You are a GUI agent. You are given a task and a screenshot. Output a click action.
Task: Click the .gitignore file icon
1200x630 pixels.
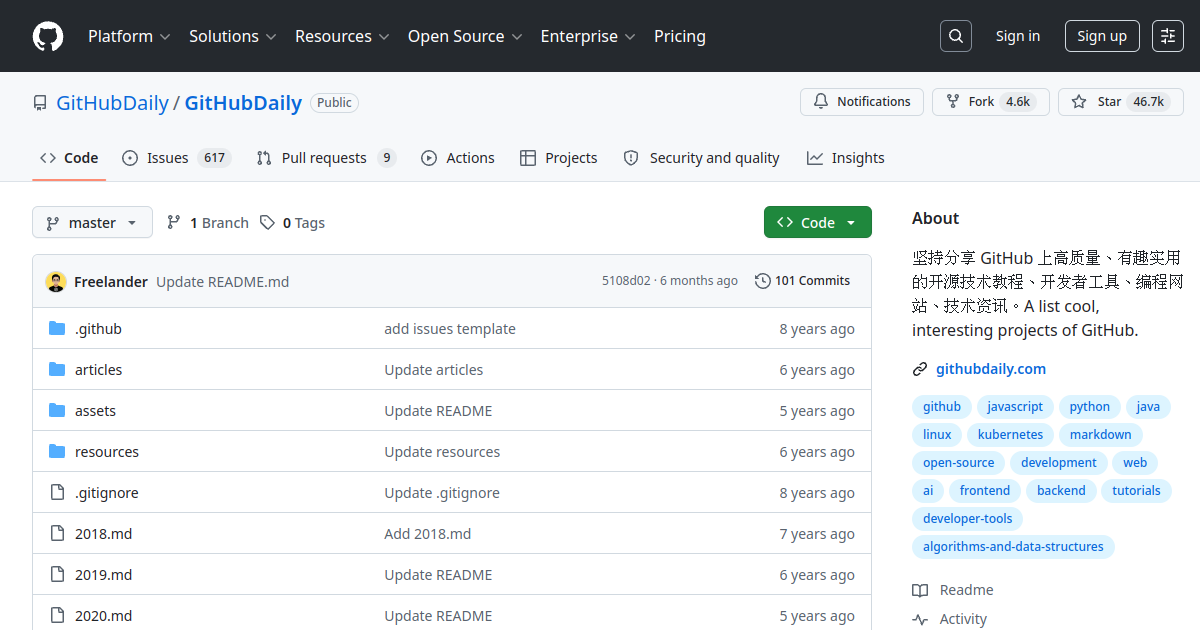pyautogui.click(x=57, y=493)
